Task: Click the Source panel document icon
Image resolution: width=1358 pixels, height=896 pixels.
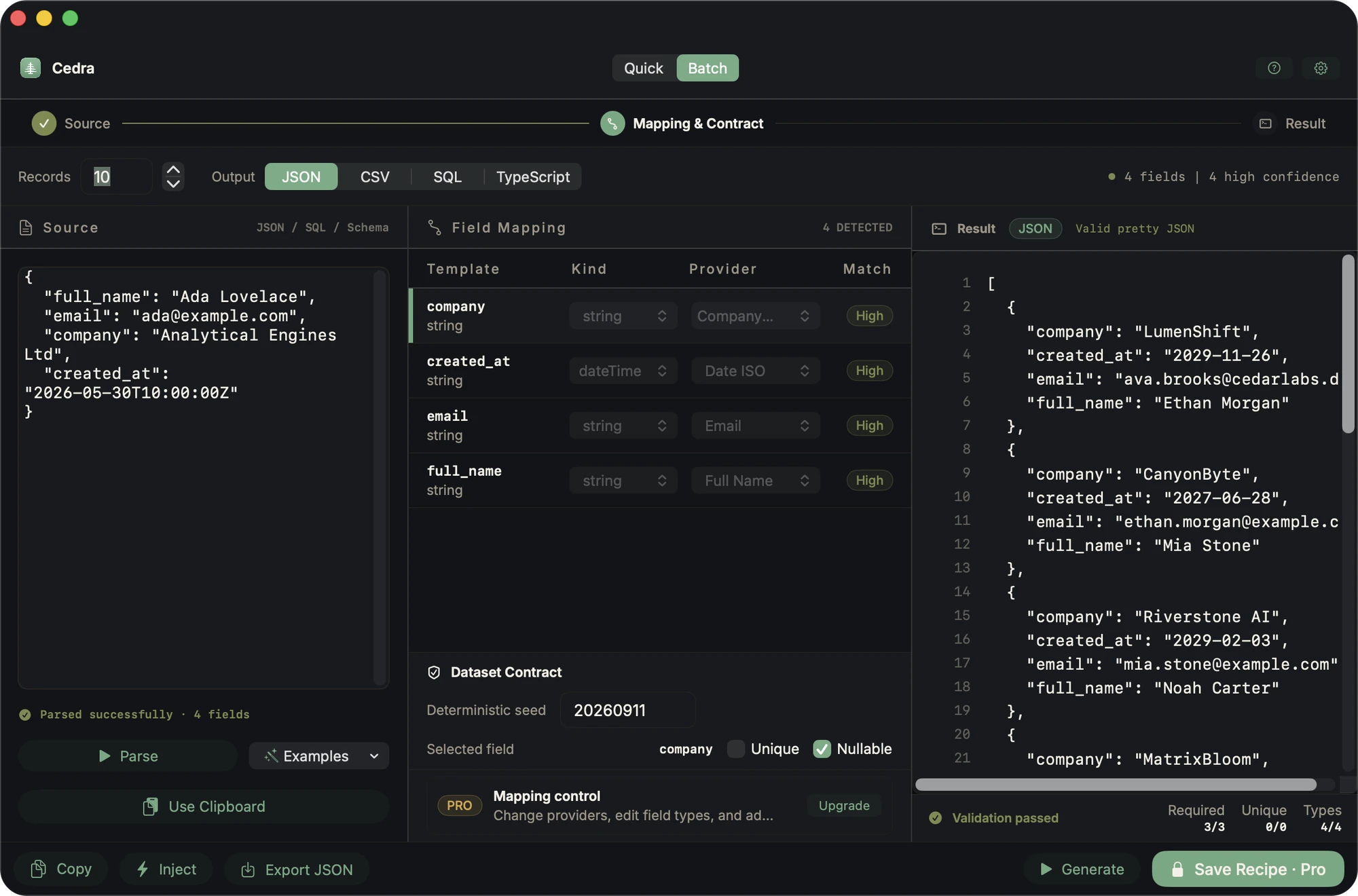Action: click(26, 227)
